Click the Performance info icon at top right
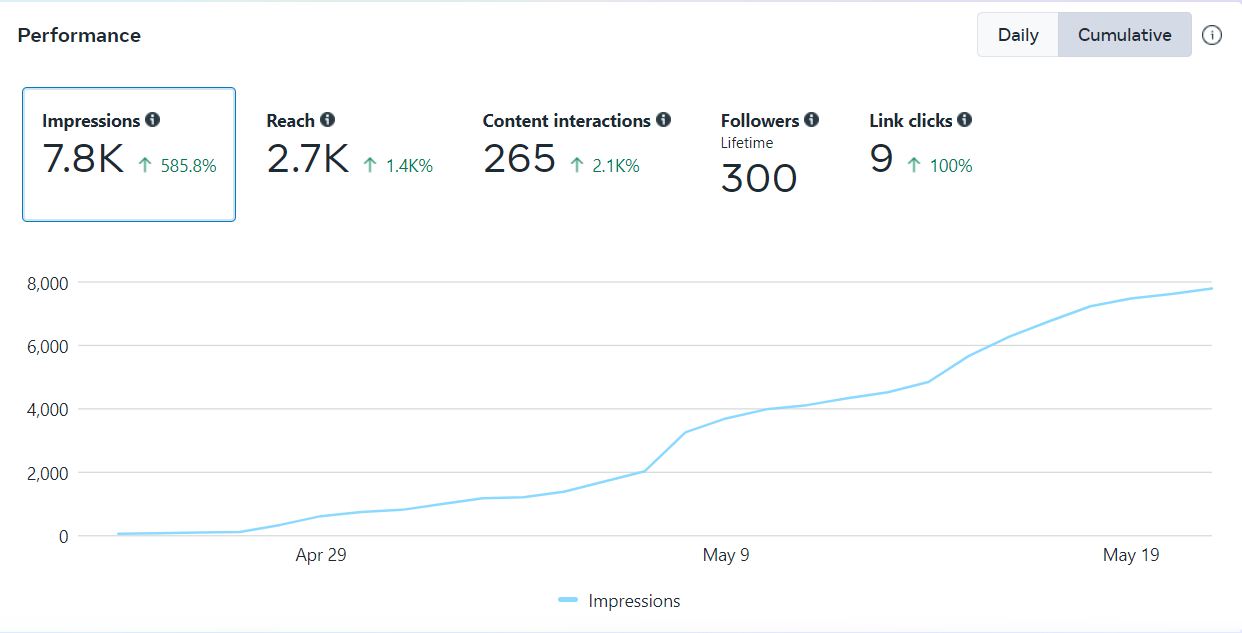Screen dimensions: 1242x633 [x=1212, y=35]
